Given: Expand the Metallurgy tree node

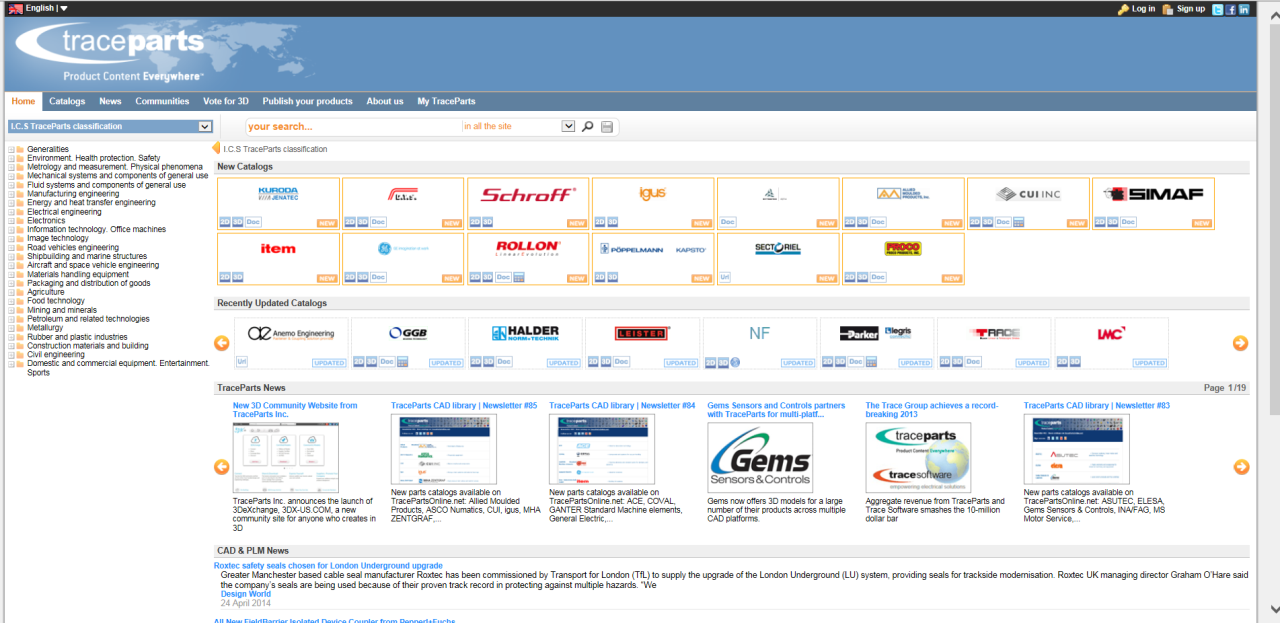Looking at the screenshot, I should click(11, 328).
